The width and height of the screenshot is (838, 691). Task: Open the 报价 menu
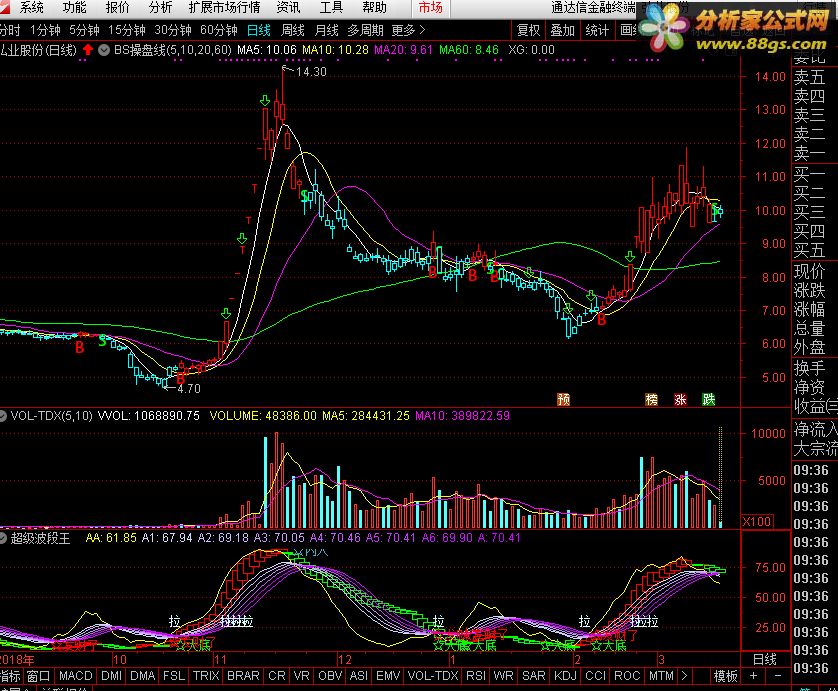click(x=118, y=7)
